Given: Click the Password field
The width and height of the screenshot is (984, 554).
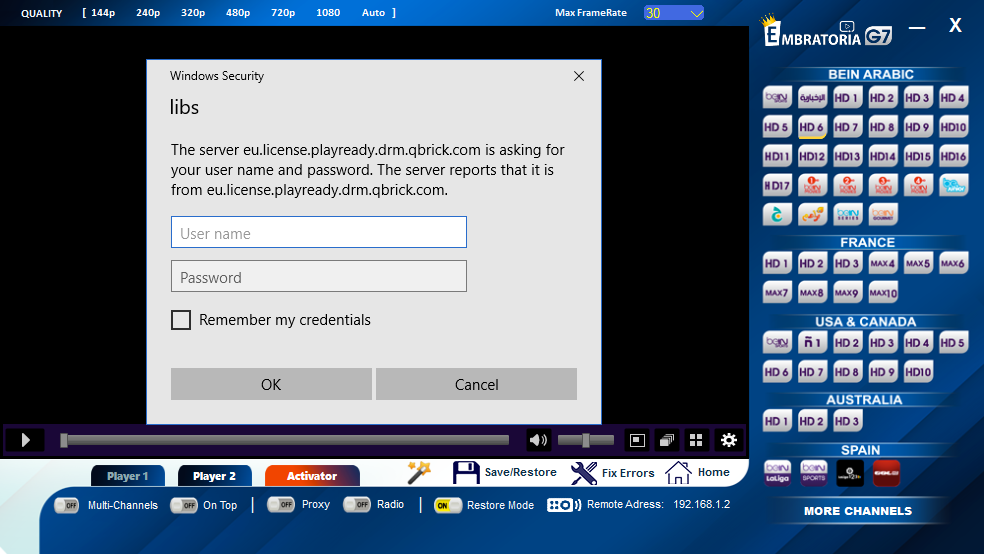Looking at the screenshot, I should [319, 276].
